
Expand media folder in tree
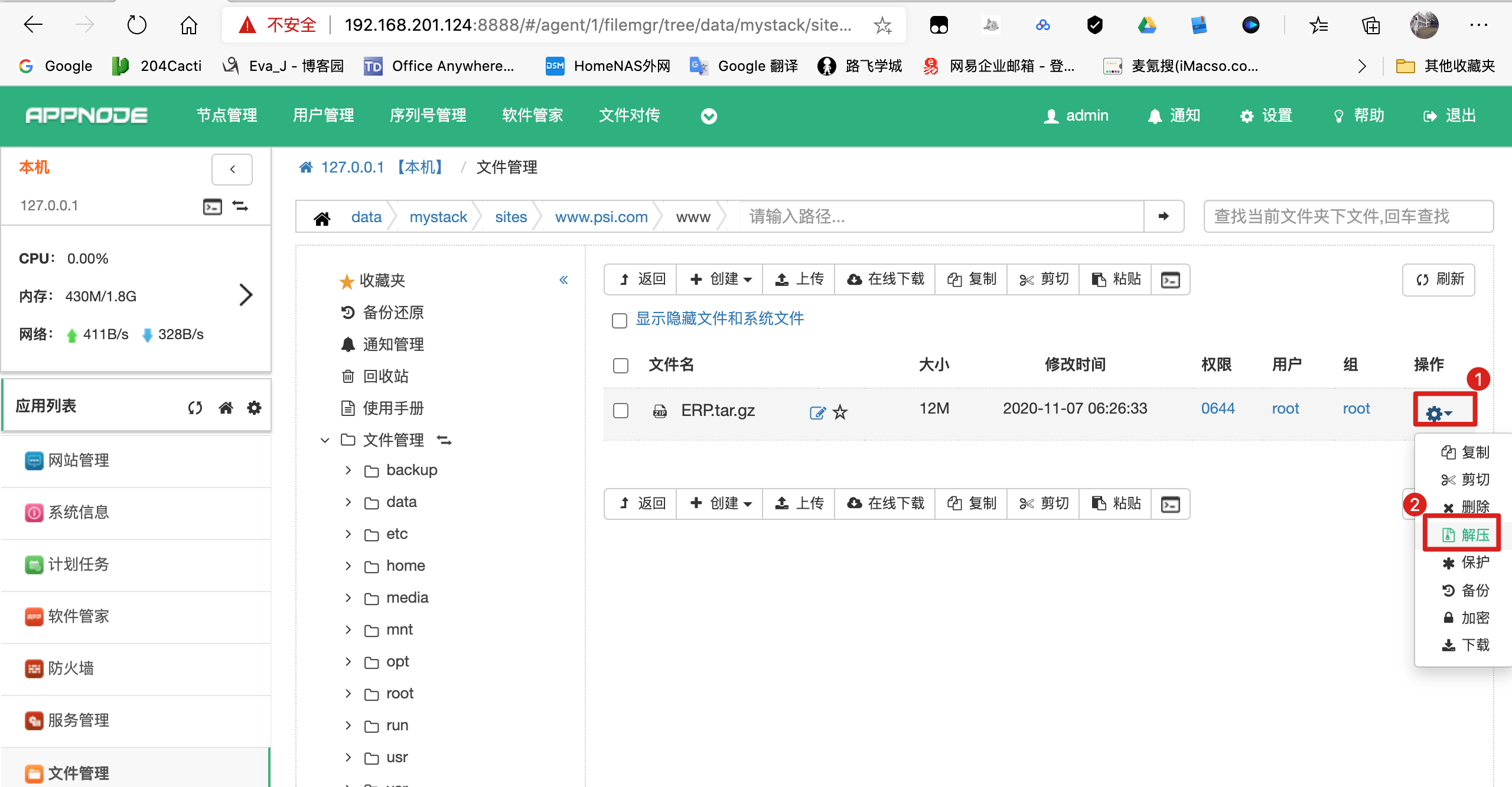348,598
